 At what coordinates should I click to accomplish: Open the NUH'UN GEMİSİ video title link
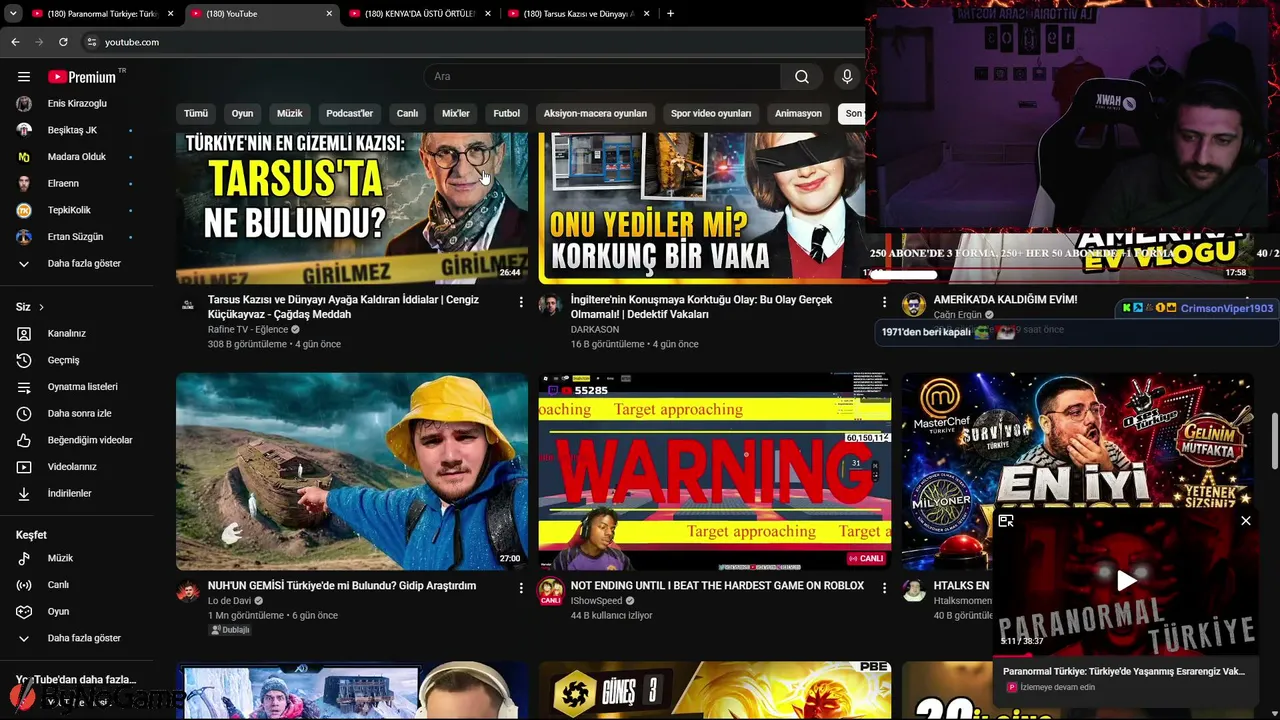pos(342,586)
